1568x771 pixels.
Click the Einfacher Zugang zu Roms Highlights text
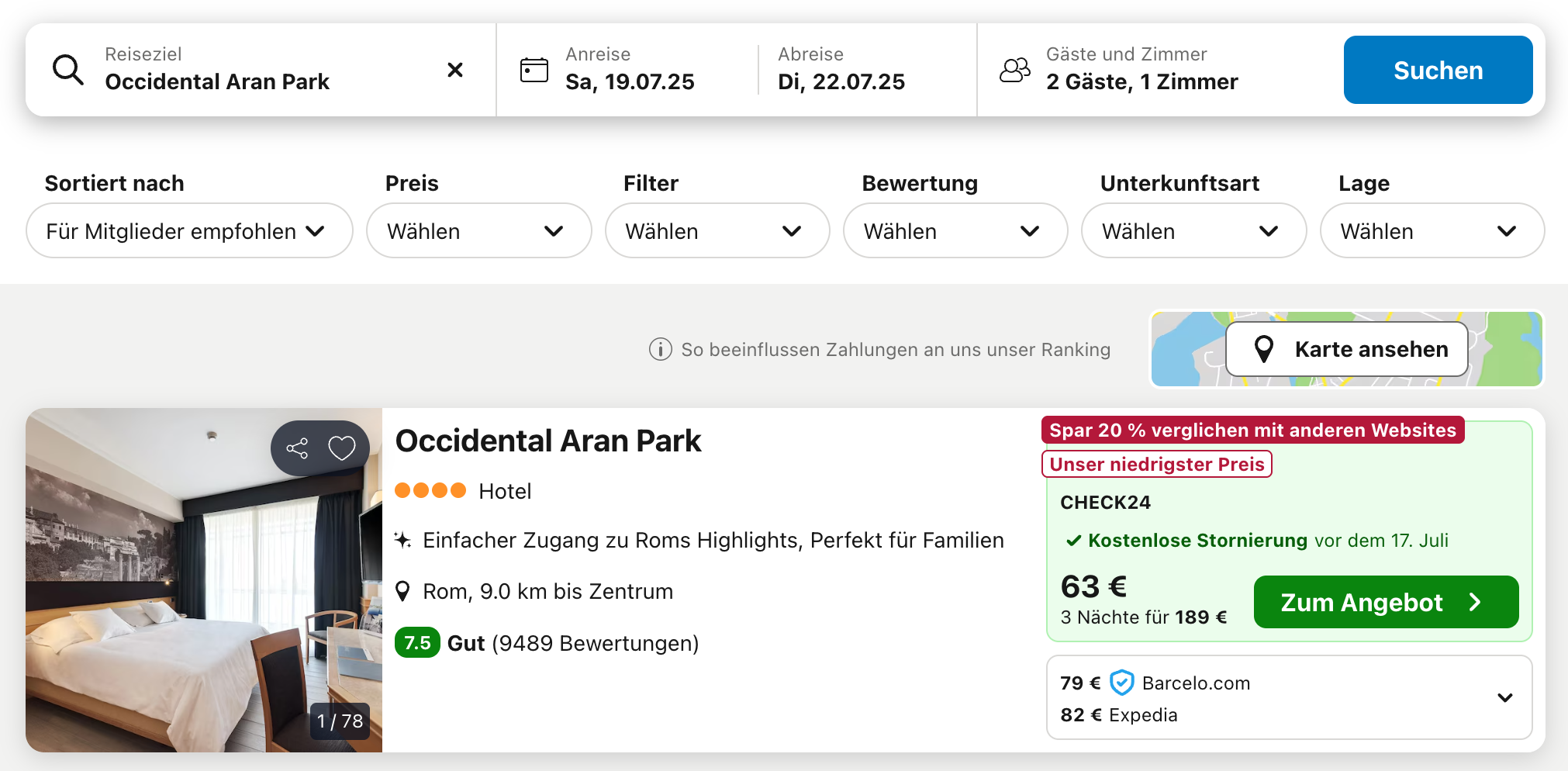[x=713, y=540]
